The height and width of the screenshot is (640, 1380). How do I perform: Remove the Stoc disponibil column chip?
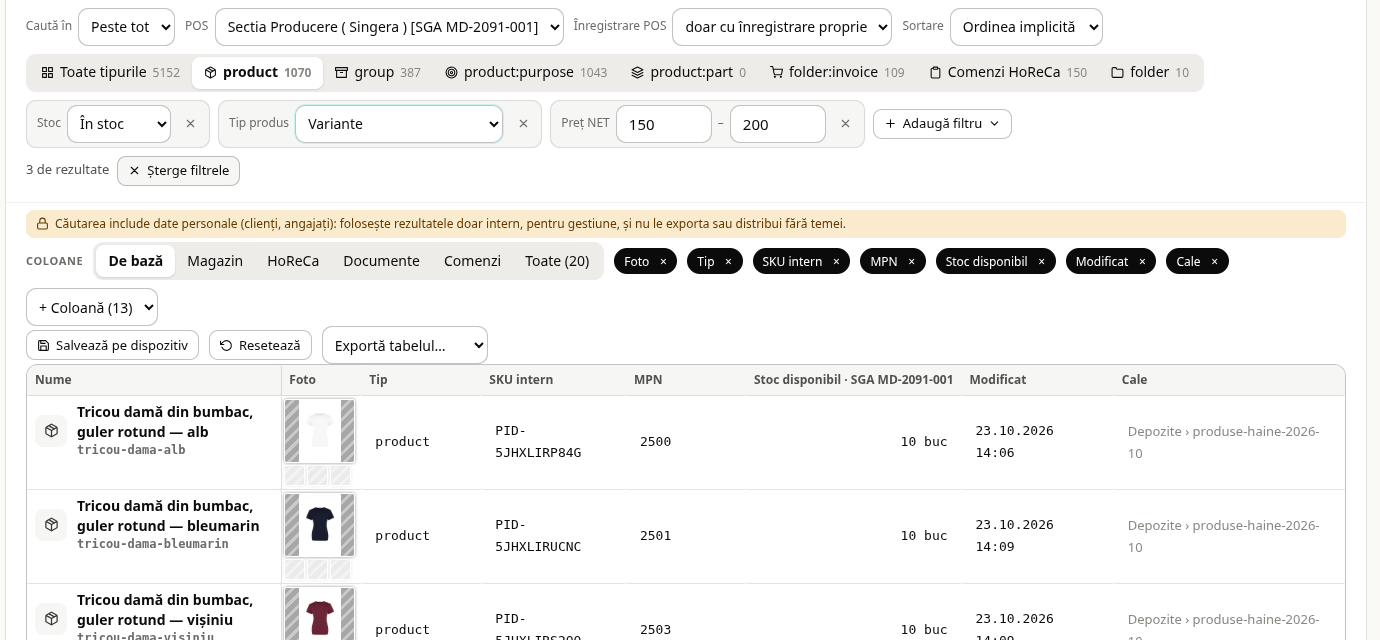(x=1041, y=262)
